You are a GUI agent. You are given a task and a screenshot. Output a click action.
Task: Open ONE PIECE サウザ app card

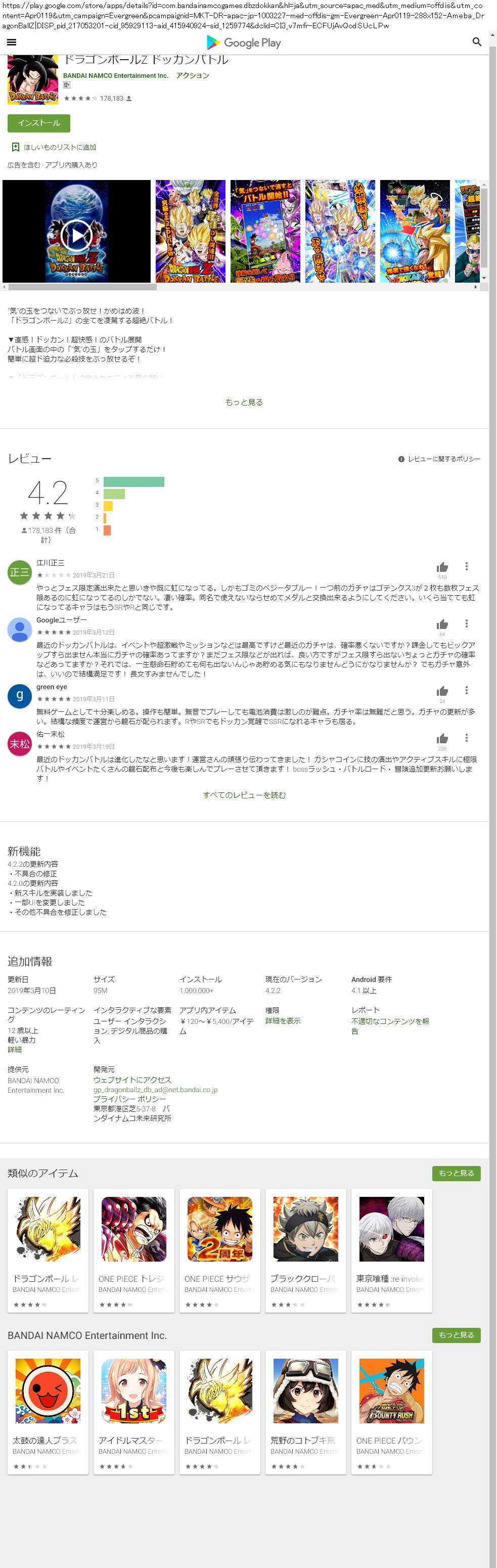coord(219,1250)
